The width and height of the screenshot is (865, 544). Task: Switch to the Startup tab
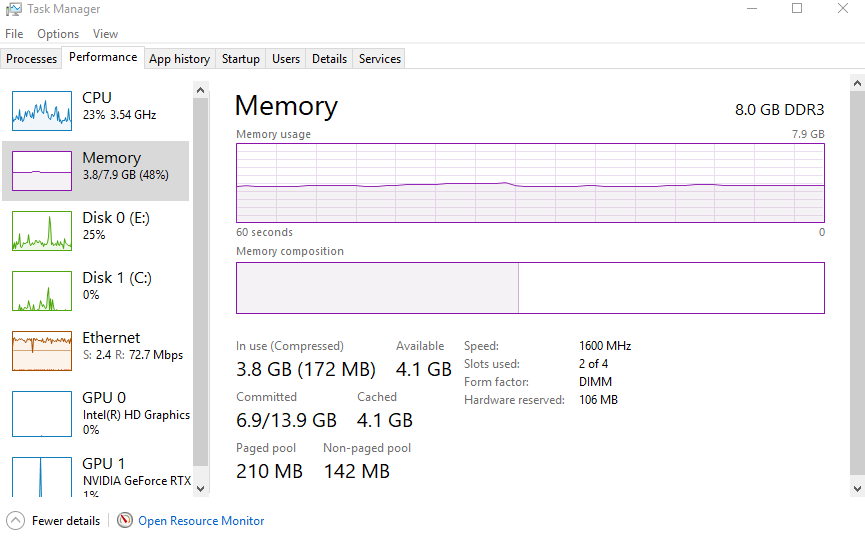(241, 59)
